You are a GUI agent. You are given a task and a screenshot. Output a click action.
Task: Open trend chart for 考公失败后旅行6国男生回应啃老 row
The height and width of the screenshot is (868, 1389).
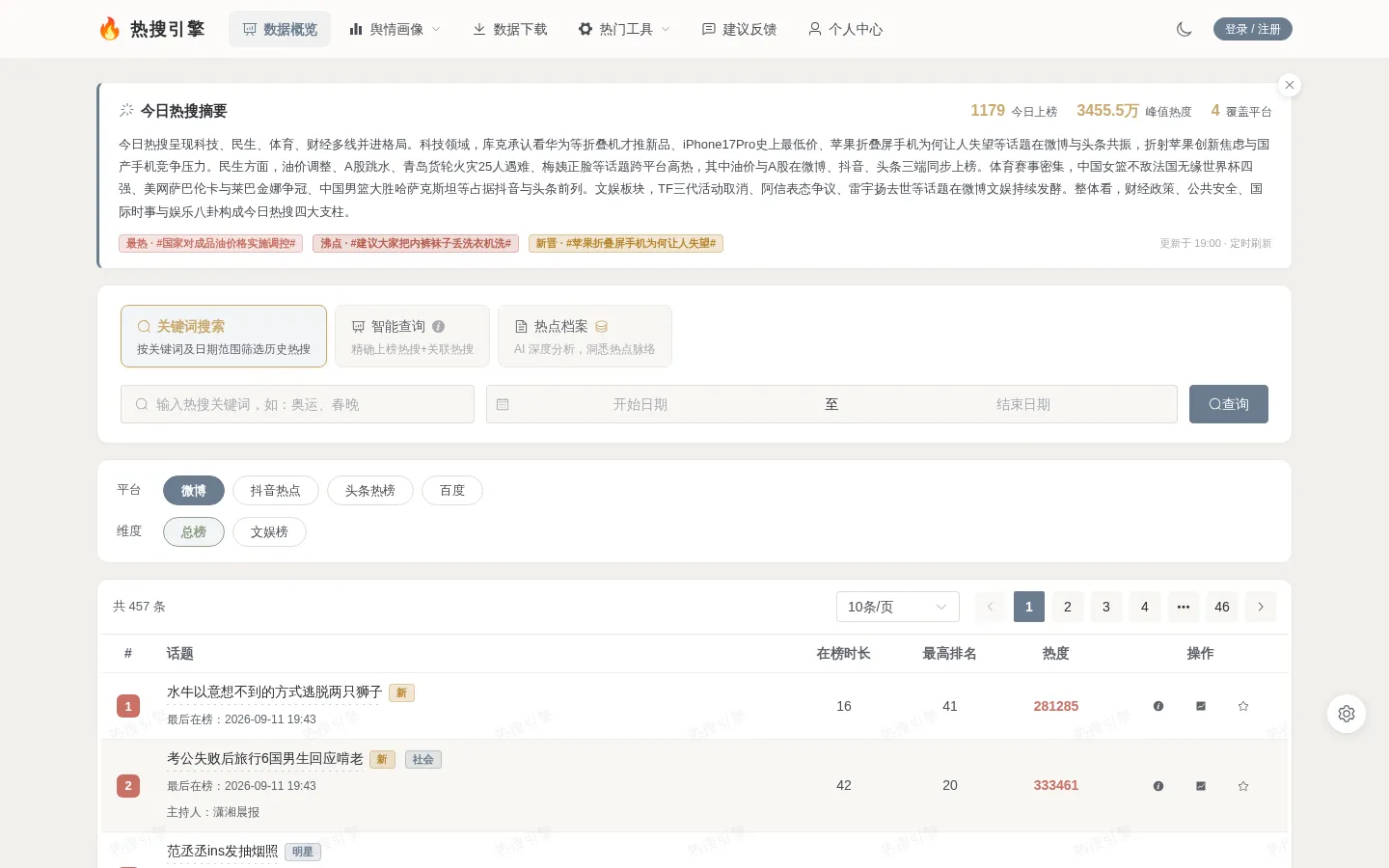coord(1201,786)
